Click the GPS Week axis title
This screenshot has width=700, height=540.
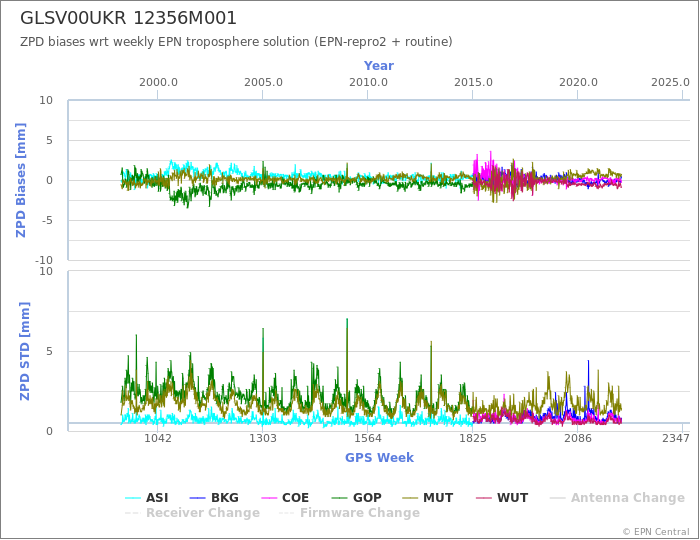tap(379, 457)
